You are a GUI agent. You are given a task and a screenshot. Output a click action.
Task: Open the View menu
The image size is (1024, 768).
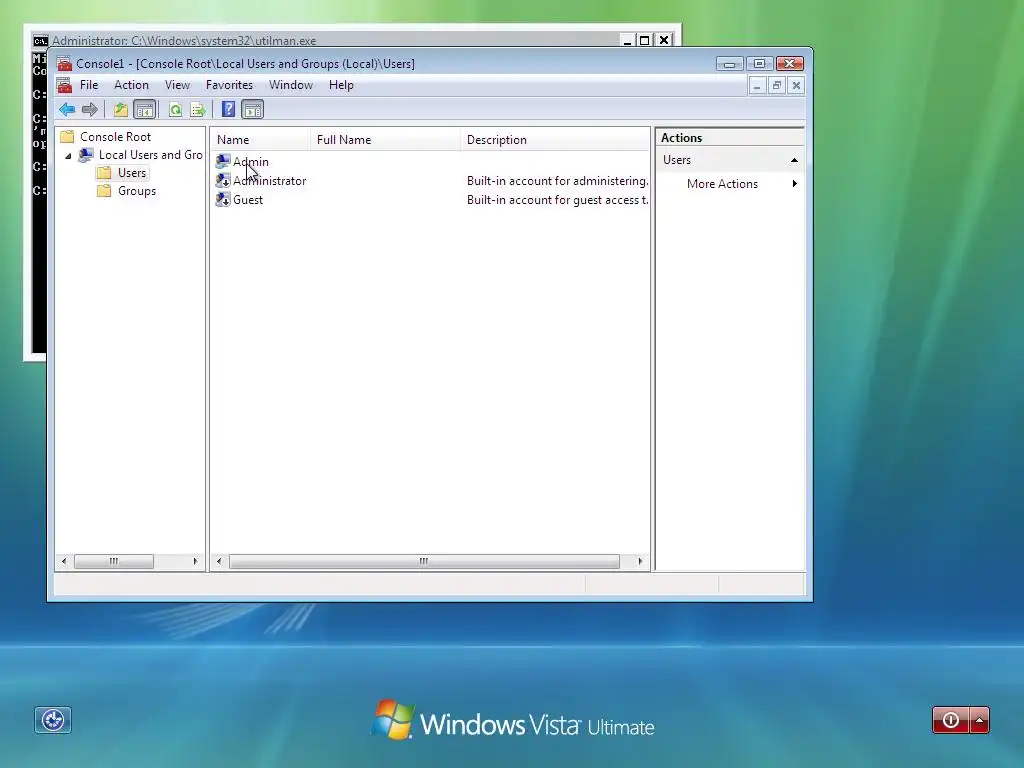[x=177, y=85]
